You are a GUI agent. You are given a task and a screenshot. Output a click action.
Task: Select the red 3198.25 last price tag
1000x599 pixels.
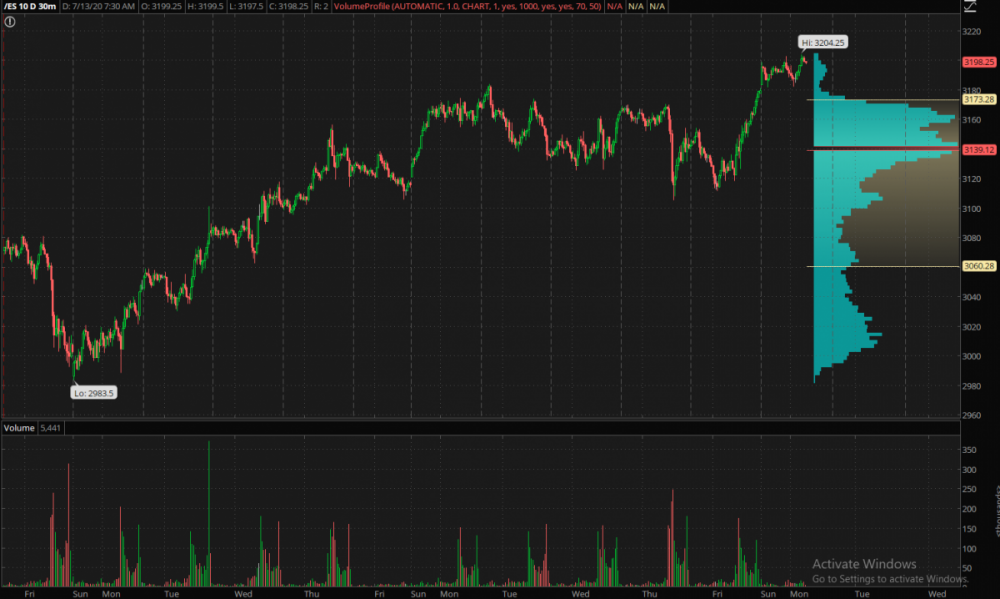[978, 62]
